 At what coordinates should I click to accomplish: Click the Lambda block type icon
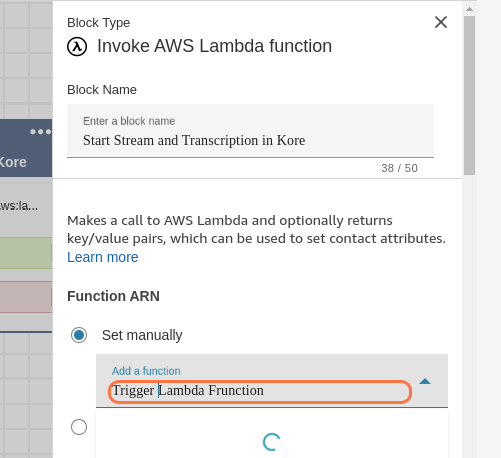[x=77, y=47]
